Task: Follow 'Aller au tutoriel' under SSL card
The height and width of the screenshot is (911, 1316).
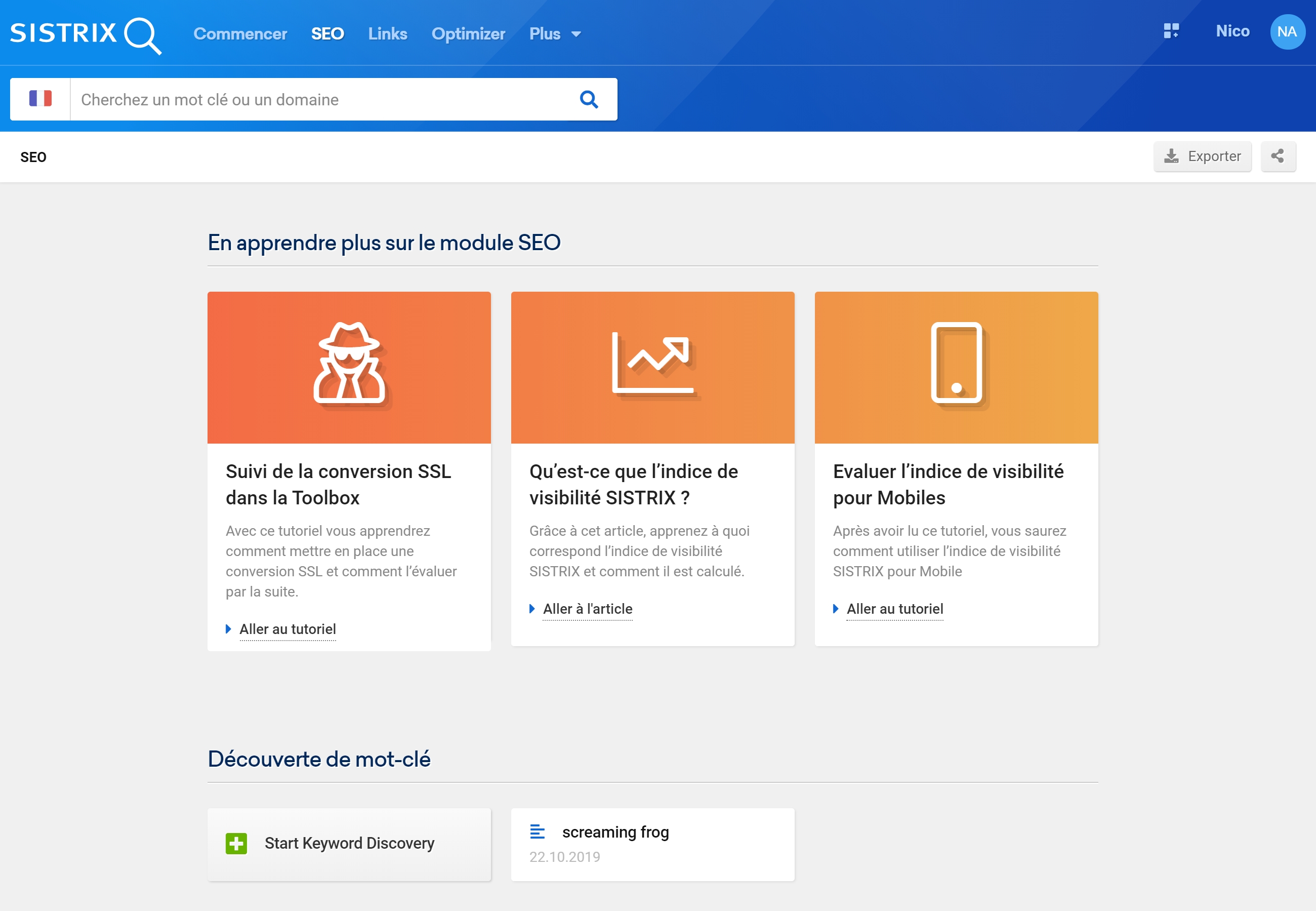Action: 287,629
